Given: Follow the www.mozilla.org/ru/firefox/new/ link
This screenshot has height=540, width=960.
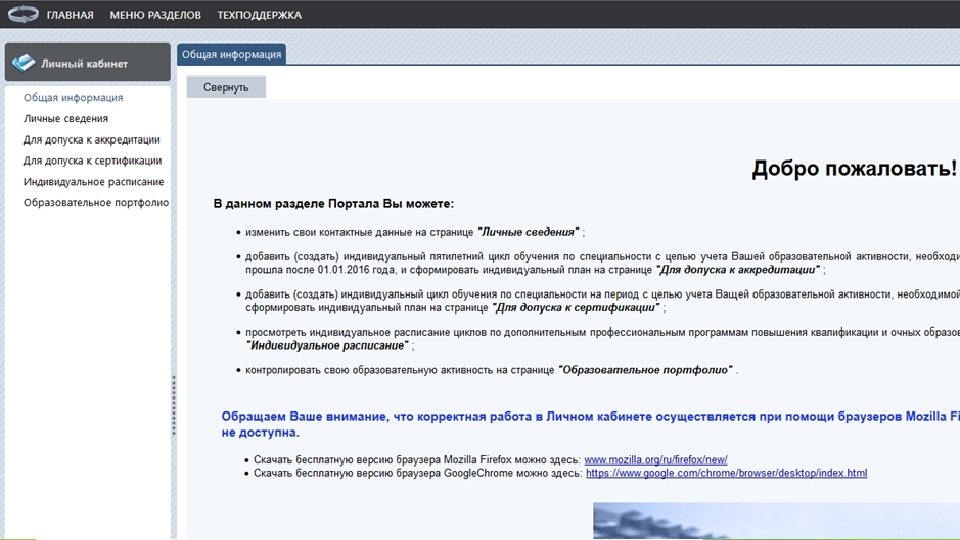Looking at the screenshot, I should (656, 459).
